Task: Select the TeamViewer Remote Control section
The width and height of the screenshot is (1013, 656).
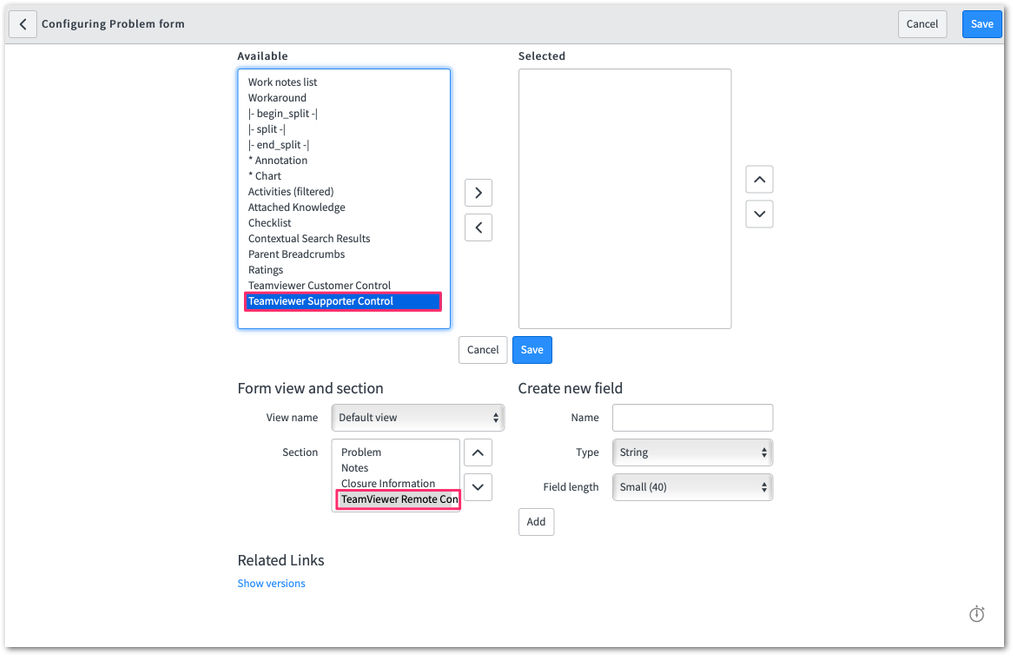Action: (399, 499)
